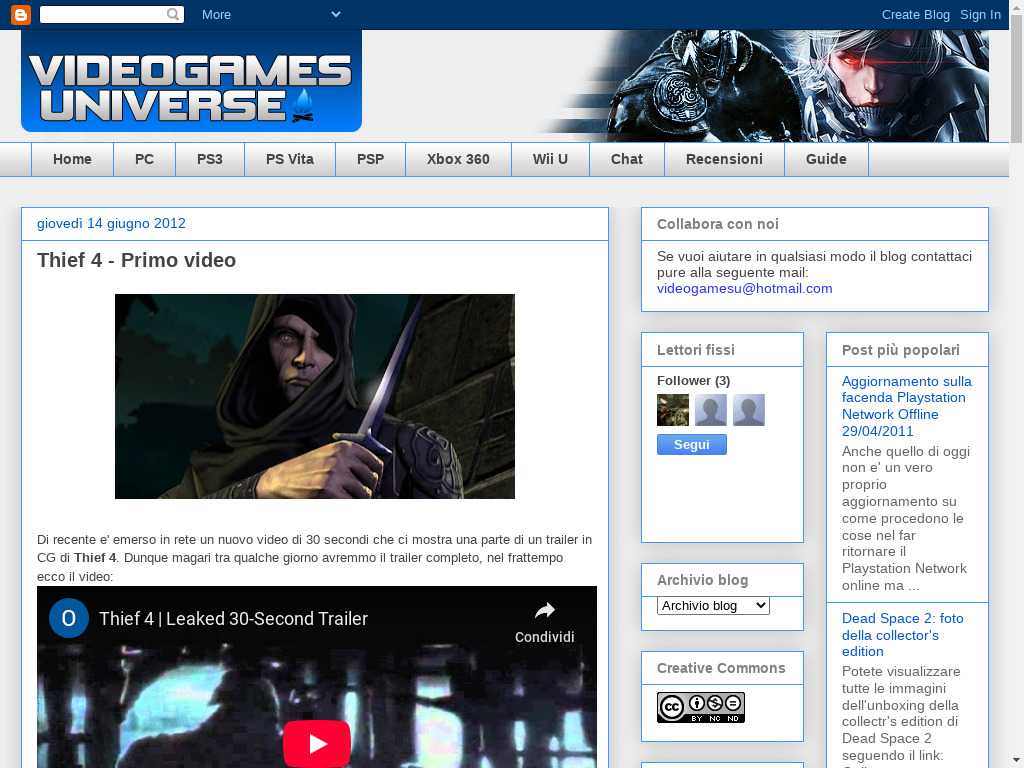Viewport: 1024px width, 768px height.
Task: Open the PC menu tab
Action: pyautogui.click(x=144, y=159)
